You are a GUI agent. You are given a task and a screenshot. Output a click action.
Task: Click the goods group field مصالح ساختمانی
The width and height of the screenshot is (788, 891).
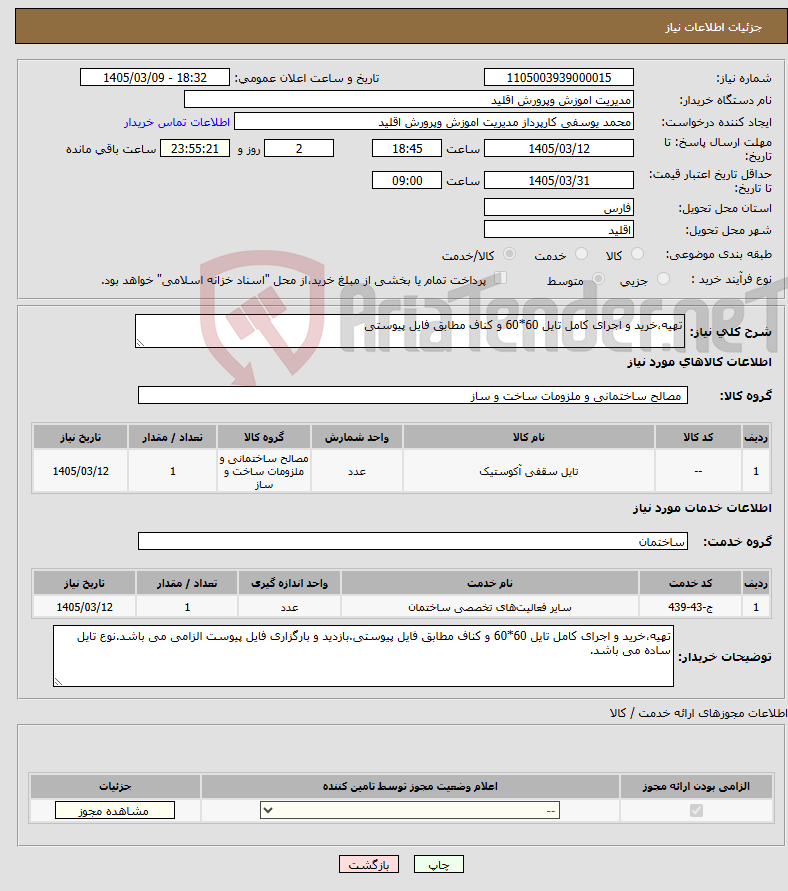point(413,395)
